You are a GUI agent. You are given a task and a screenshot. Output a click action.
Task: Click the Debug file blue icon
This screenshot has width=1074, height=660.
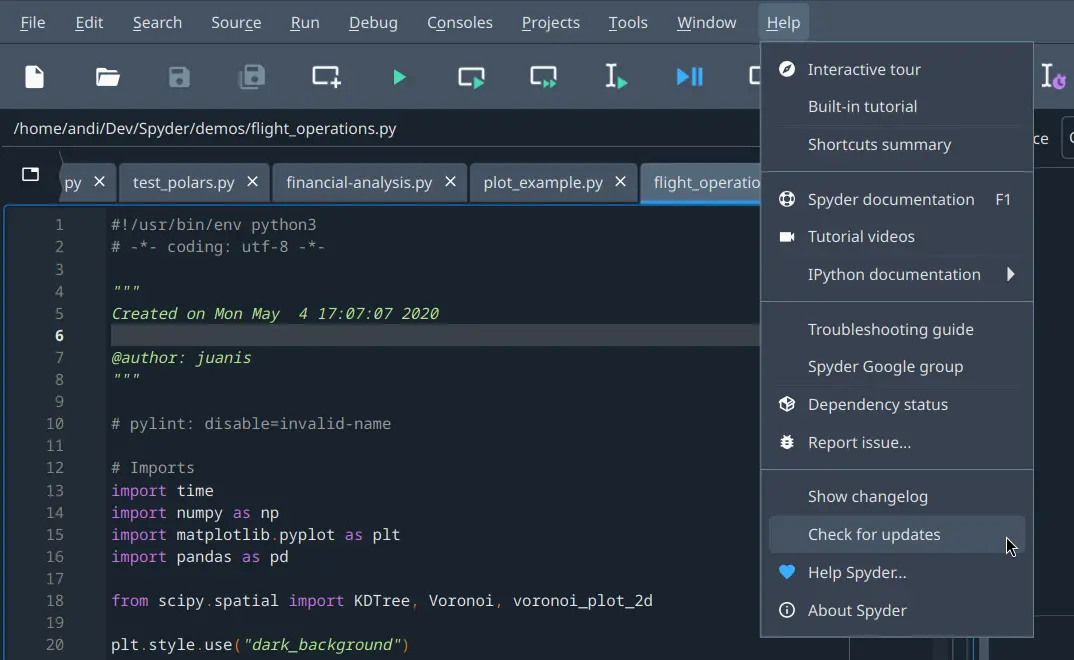689,77
